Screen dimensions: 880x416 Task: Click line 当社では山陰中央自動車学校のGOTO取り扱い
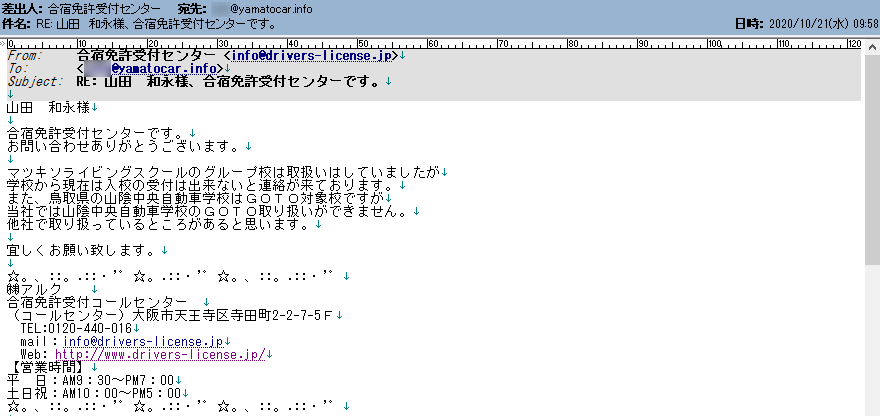click(x=209, y=212)
